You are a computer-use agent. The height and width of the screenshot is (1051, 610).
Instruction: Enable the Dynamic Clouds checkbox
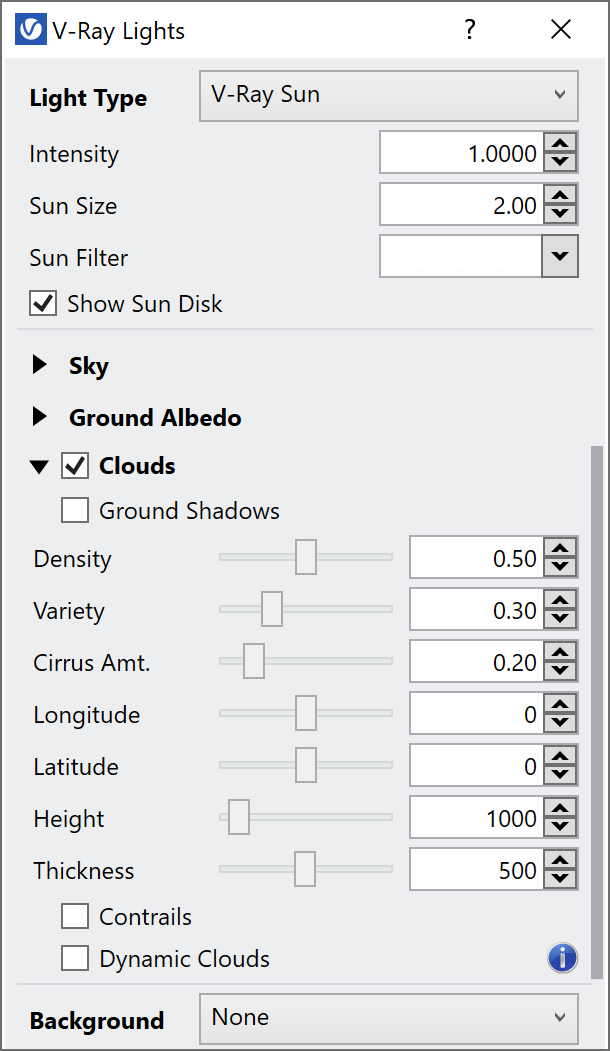click(x=75, y=959)
